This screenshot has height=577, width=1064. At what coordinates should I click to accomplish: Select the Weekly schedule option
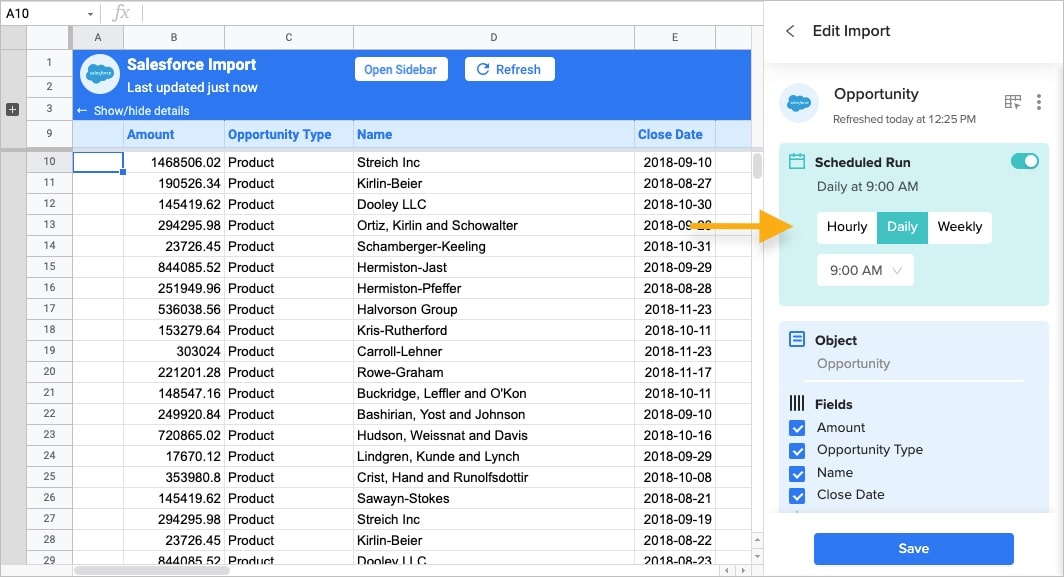[x=959, y=227]
